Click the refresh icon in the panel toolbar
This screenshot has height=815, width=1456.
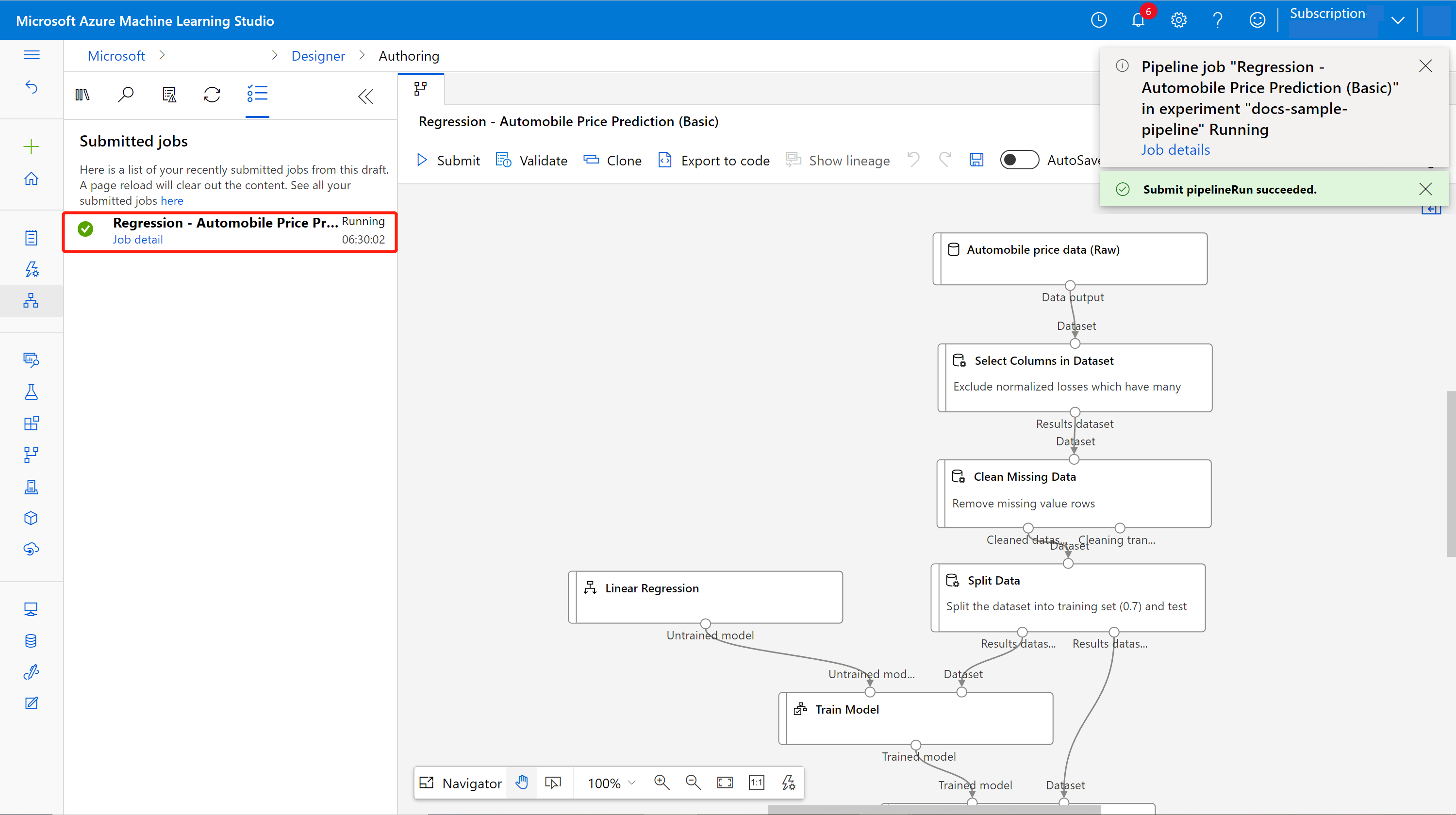click(x=212, y=95)
